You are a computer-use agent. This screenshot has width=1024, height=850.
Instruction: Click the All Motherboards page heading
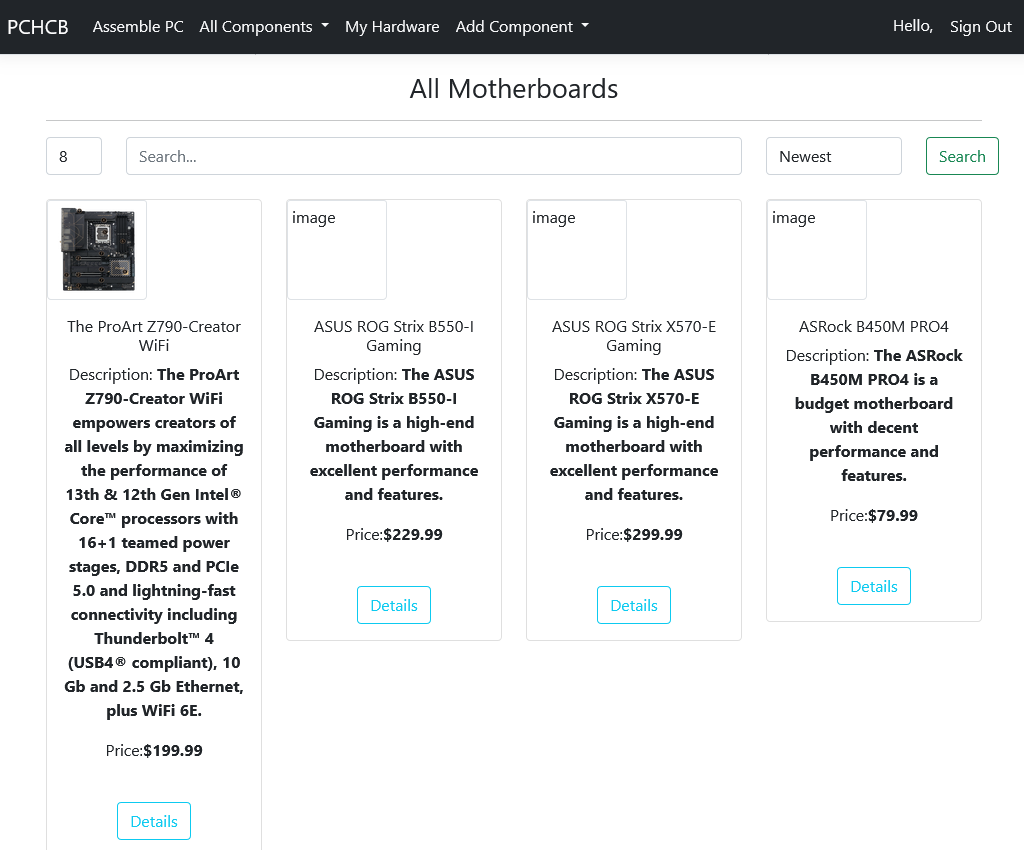point(514,89)
